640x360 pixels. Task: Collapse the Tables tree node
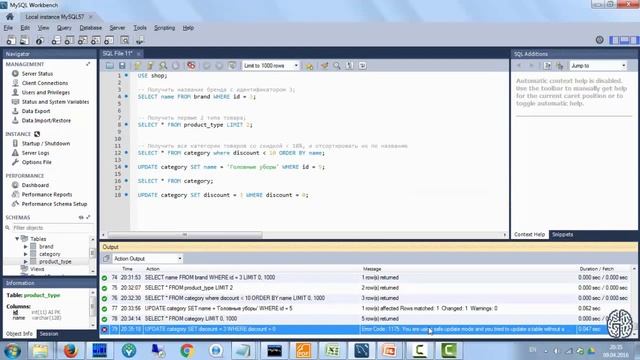pyautogui.click(x=17, y=238)
